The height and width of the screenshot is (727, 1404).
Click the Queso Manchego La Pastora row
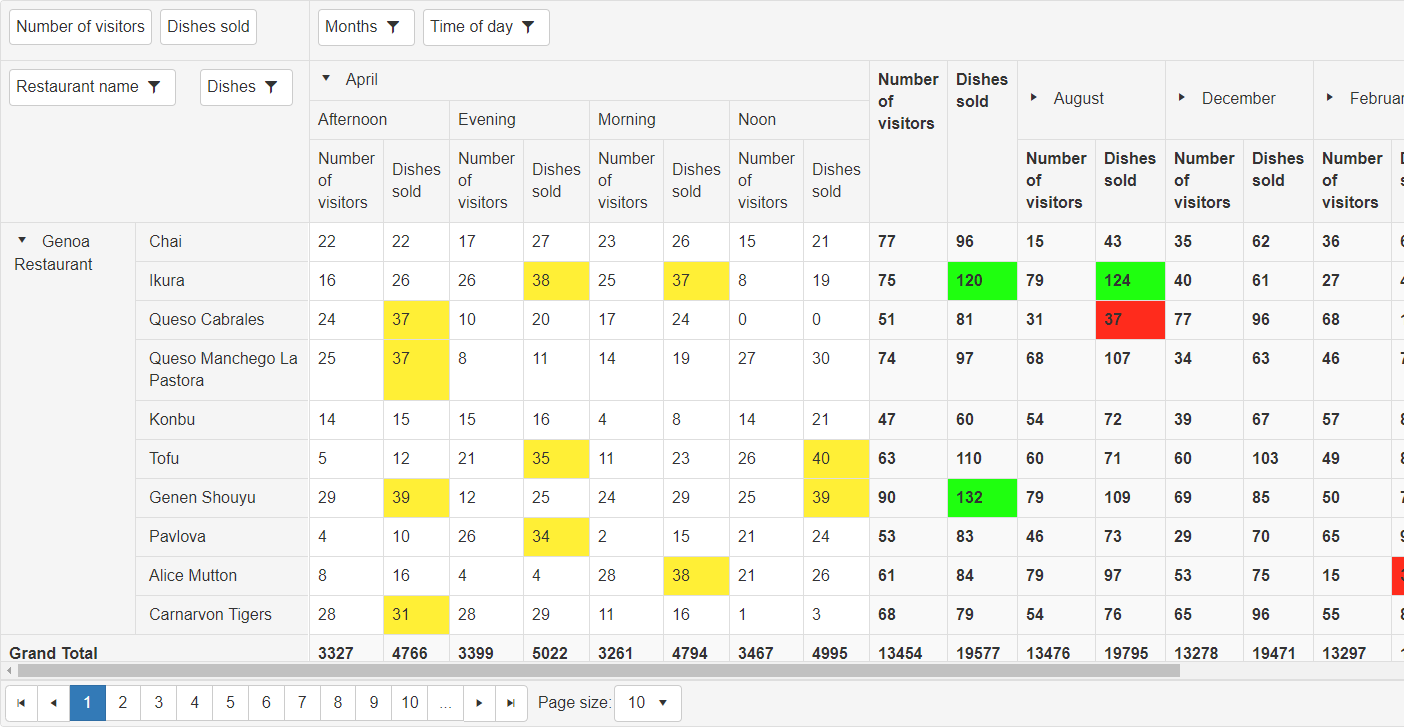(223, 370)
